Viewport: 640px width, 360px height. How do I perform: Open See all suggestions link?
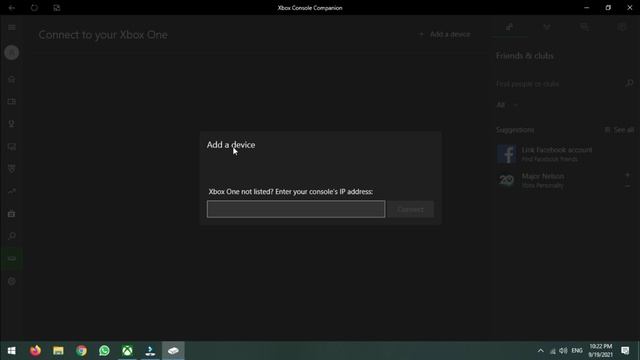pyautogui.click(x=619, y=130)
